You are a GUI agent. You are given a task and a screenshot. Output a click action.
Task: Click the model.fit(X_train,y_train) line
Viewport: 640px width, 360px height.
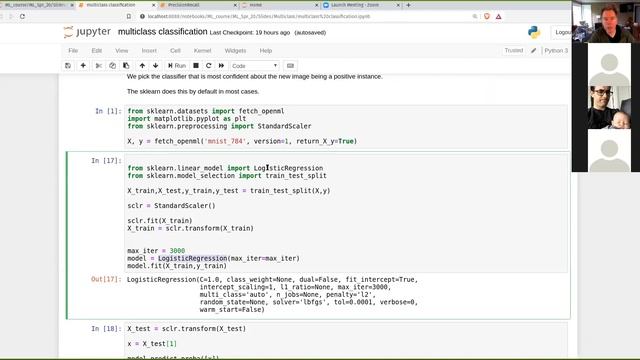point(177,266)
